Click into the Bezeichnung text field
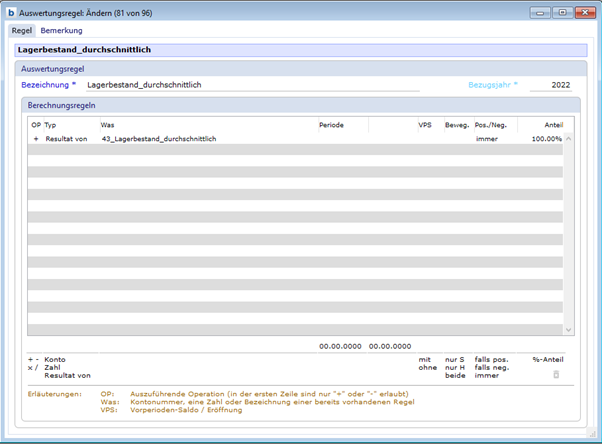The height and width of the screenshot is (444, 602). point(250,85)
